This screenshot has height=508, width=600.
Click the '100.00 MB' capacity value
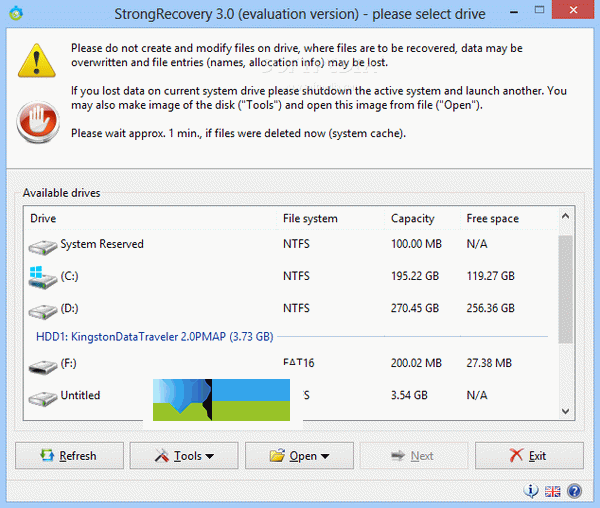click(x=416, y=244)
